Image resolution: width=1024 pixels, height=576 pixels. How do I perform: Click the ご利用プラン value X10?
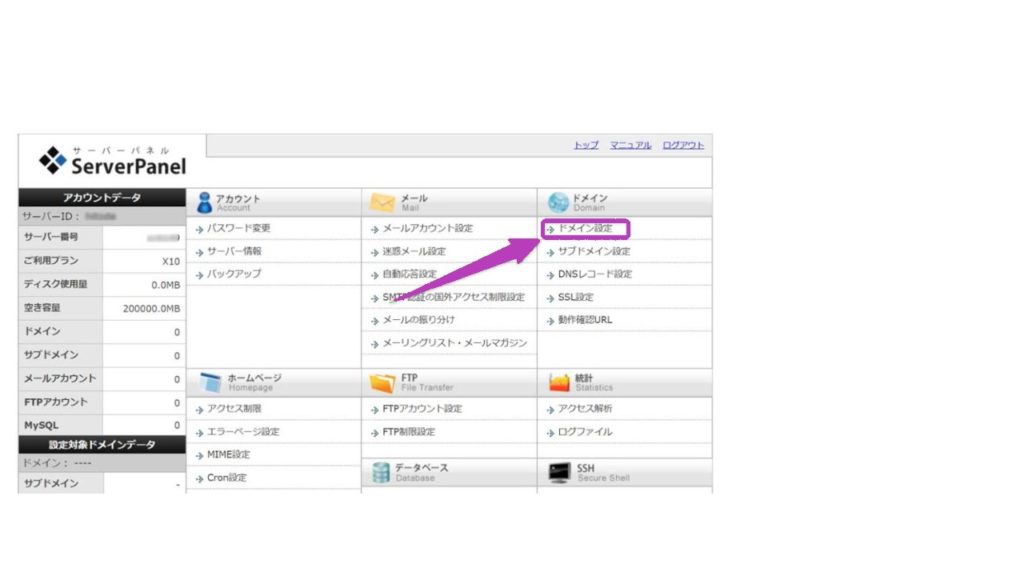tap(171, 261)
